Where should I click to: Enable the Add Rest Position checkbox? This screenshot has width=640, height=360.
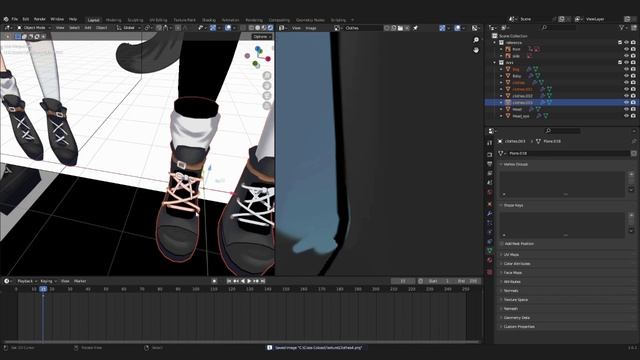point(502,244)
